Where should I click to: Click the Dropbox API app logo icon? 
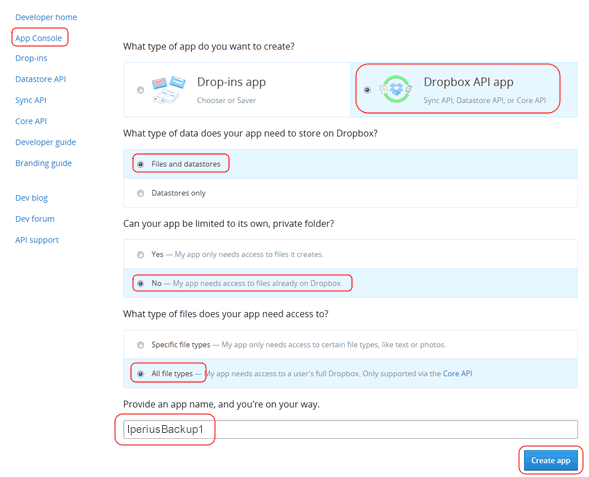point(396,89)
